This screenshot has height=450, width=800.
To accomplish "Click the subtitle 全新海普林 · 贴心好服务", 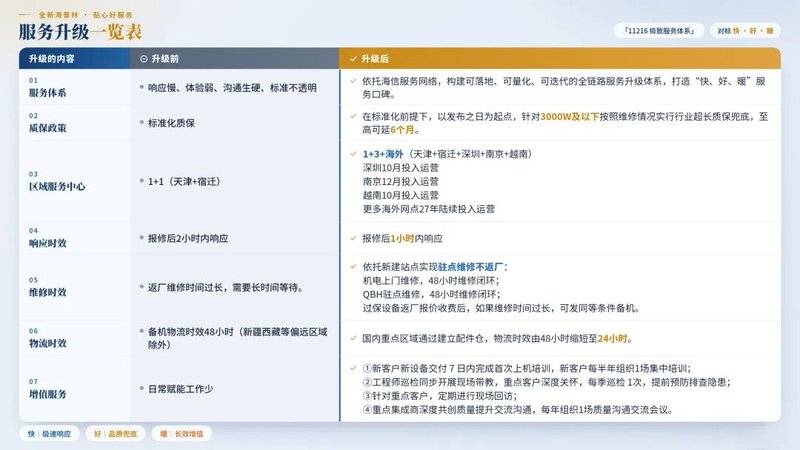I will pos(85,15).
